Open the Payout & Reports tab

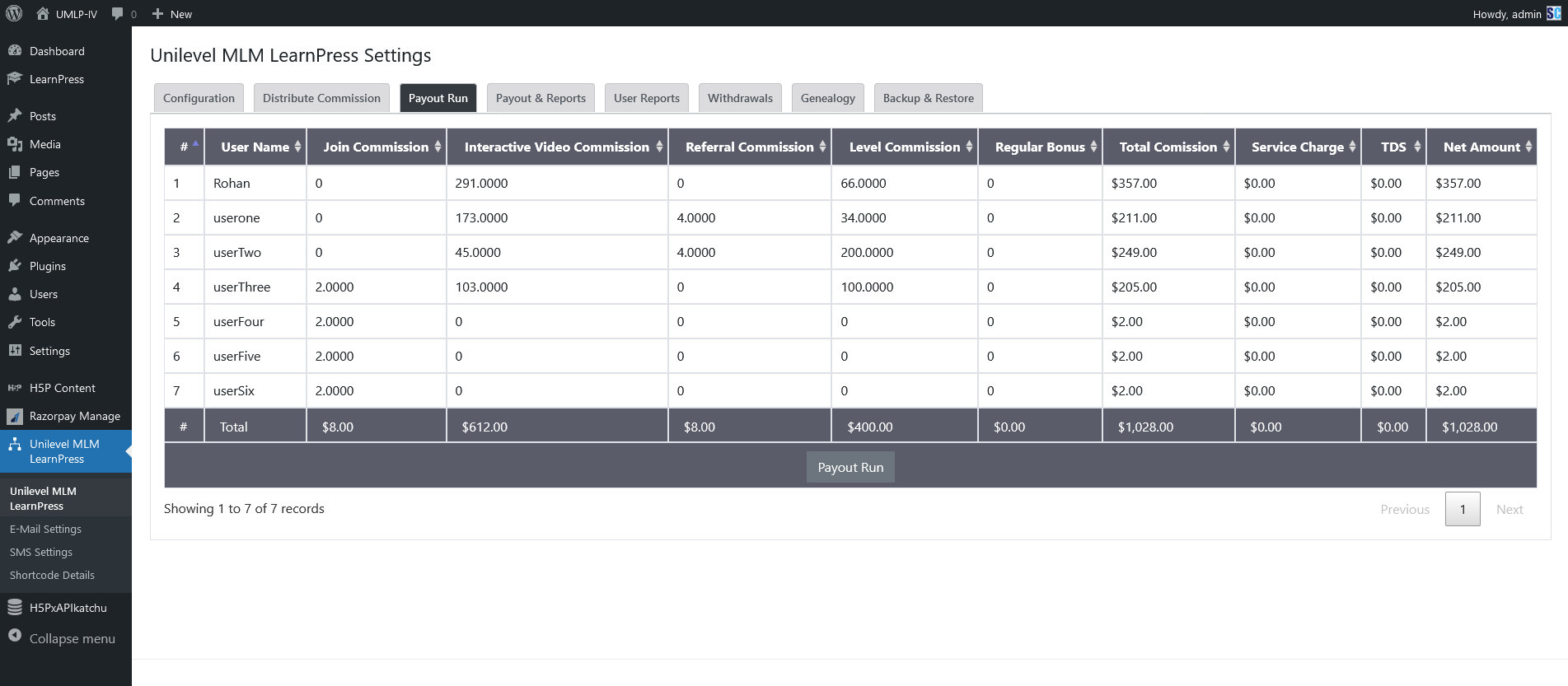[541, 97]
